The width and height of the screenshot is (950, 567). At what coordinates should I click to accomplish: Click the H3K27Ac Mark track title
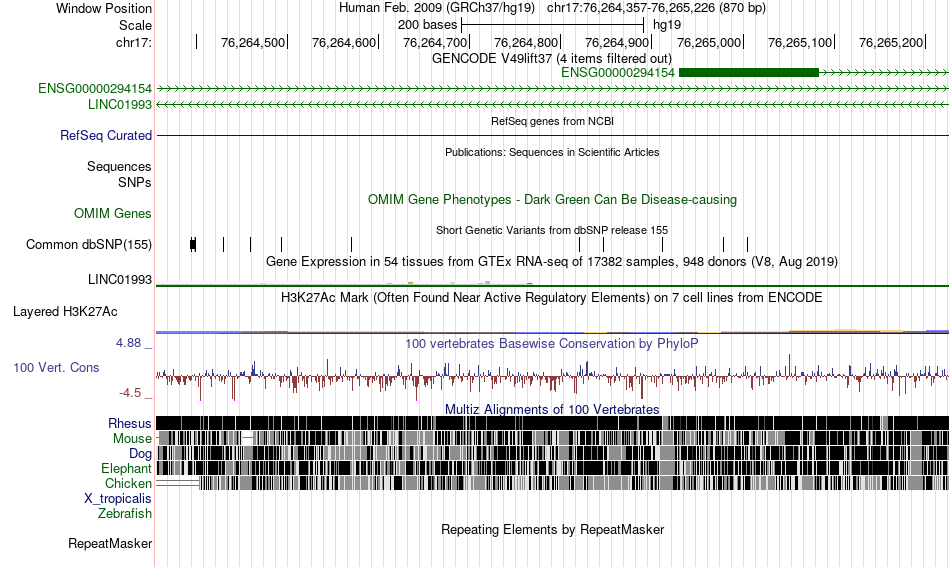552,297
